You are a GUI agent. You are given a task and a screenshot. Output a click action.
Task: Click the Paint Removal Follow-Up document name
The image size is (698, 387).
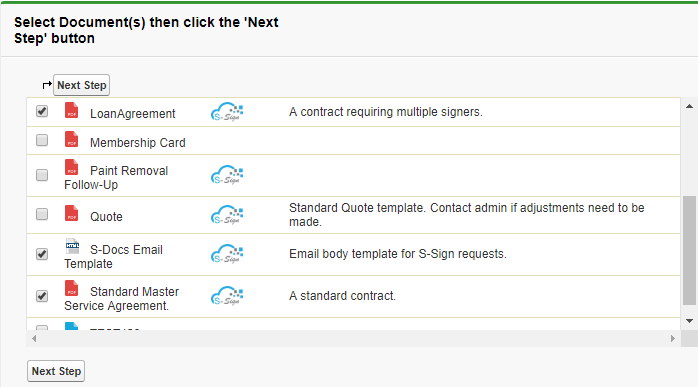116,178
